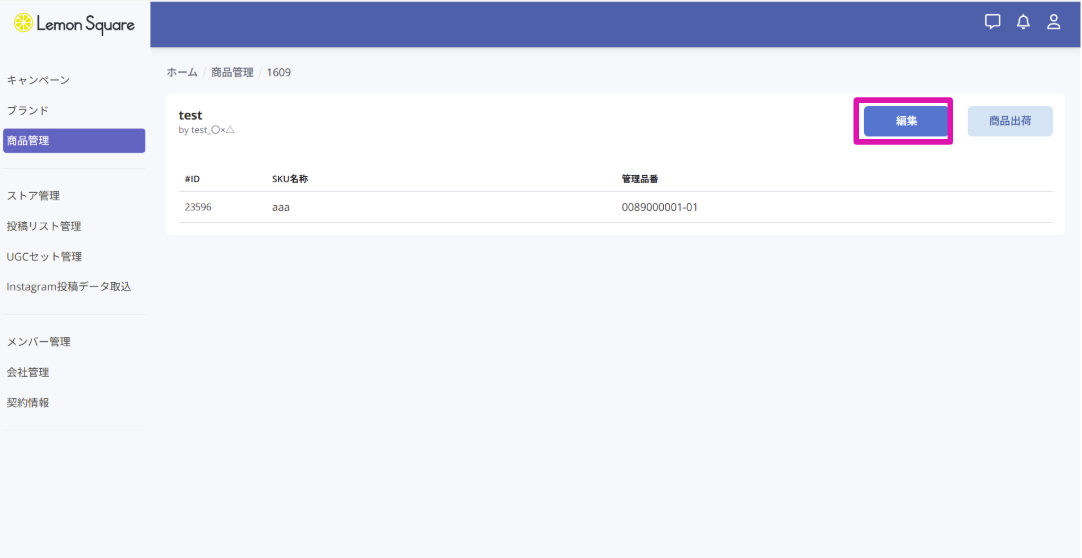The height and width of the screenshot is (558, 1082).
Task: Open 投稿リスト管理 menu item
Action: pos(44,226)
